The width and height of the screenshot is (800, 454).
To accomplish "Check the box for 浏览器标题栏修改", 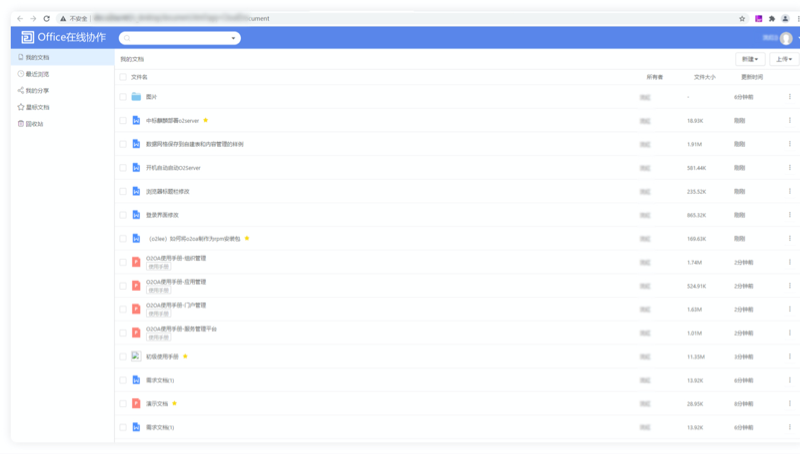I will [123, 191].
